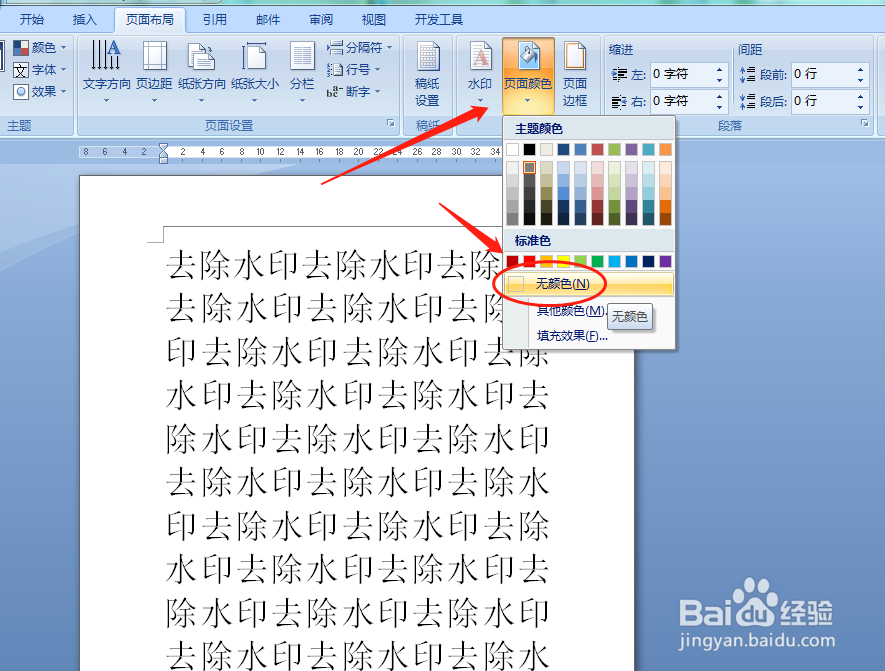The width and height of the screenshot is (885, 671).
Task: Switch to the 引用 tab
Action: click(215, 20)
